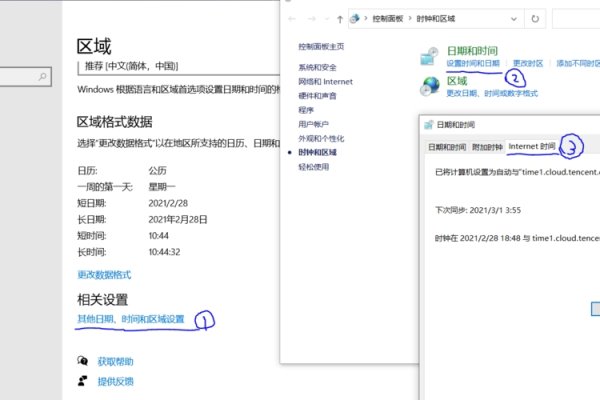Viewport: 600px width, 400px height.
Task: Click the 日期和时间 dialog title icon
Action: click(x=429, y=124)
